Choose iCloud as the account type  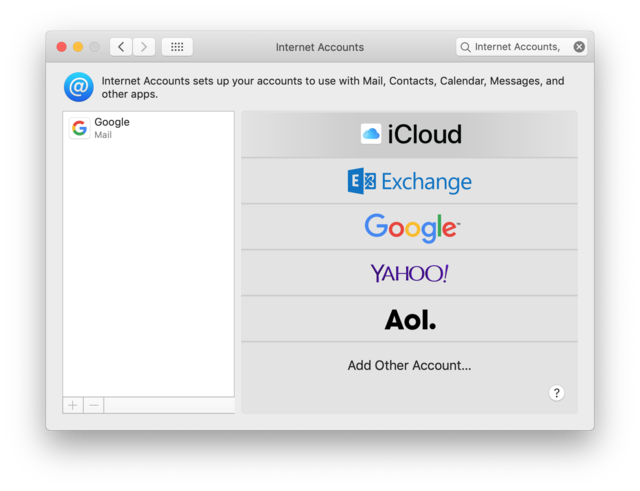pos(409,134)
